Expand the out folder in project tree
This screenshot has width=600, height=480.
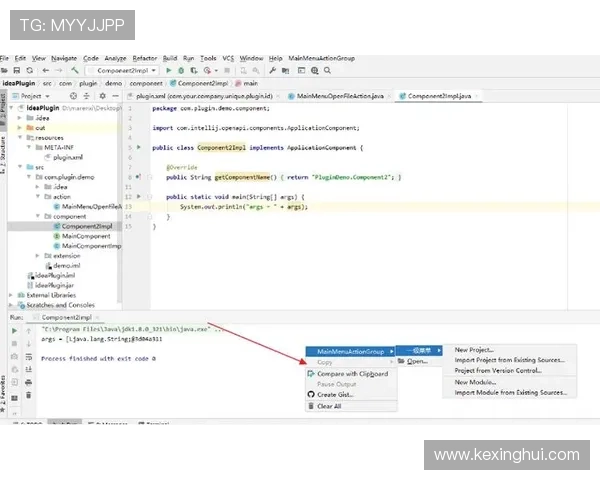(18, 127)
